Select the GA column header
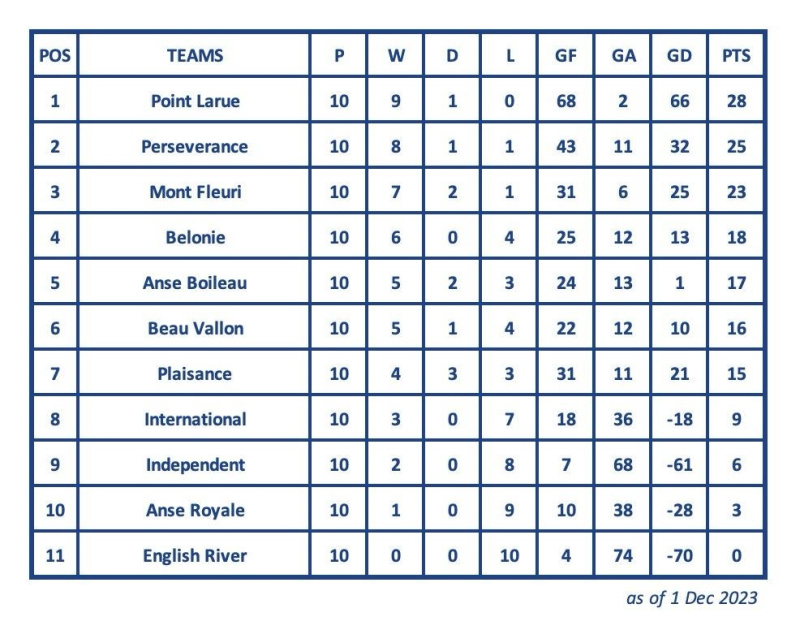 (623, 56)
